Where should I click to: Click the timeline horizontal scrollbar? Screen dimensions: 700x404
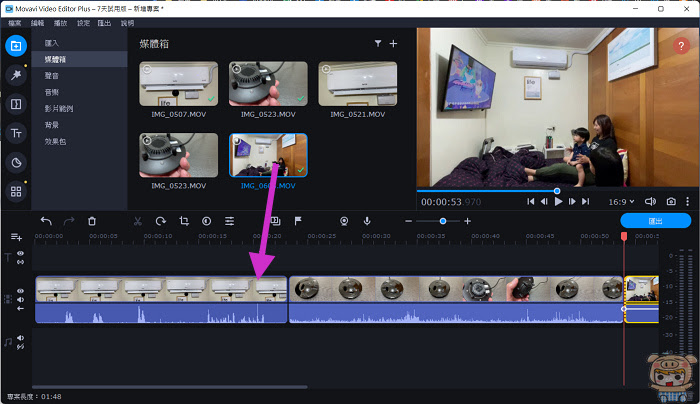pos(170,387)
